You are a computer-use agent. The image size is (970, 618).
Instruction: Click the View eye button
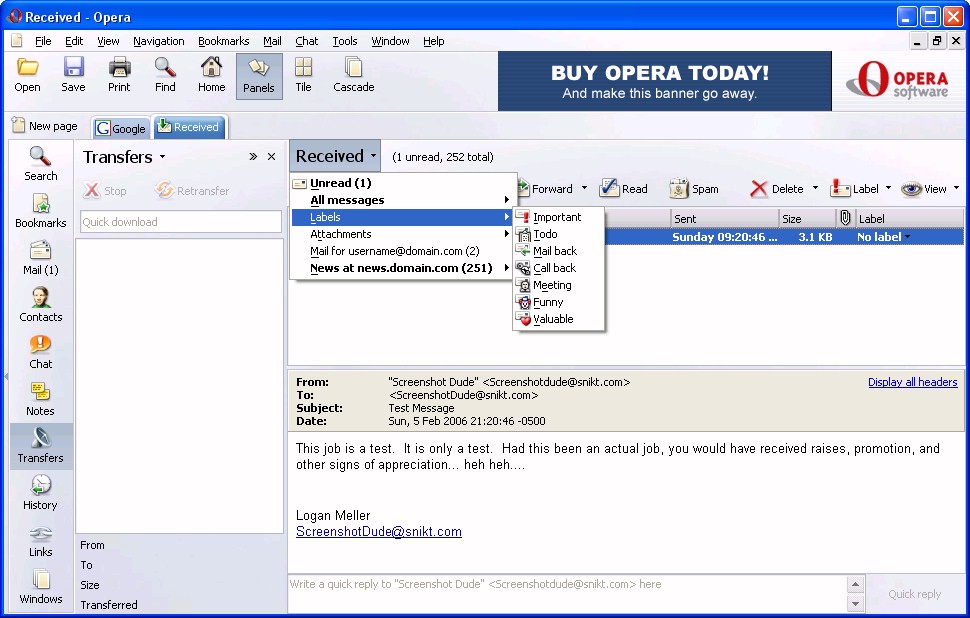pos(924,189)
